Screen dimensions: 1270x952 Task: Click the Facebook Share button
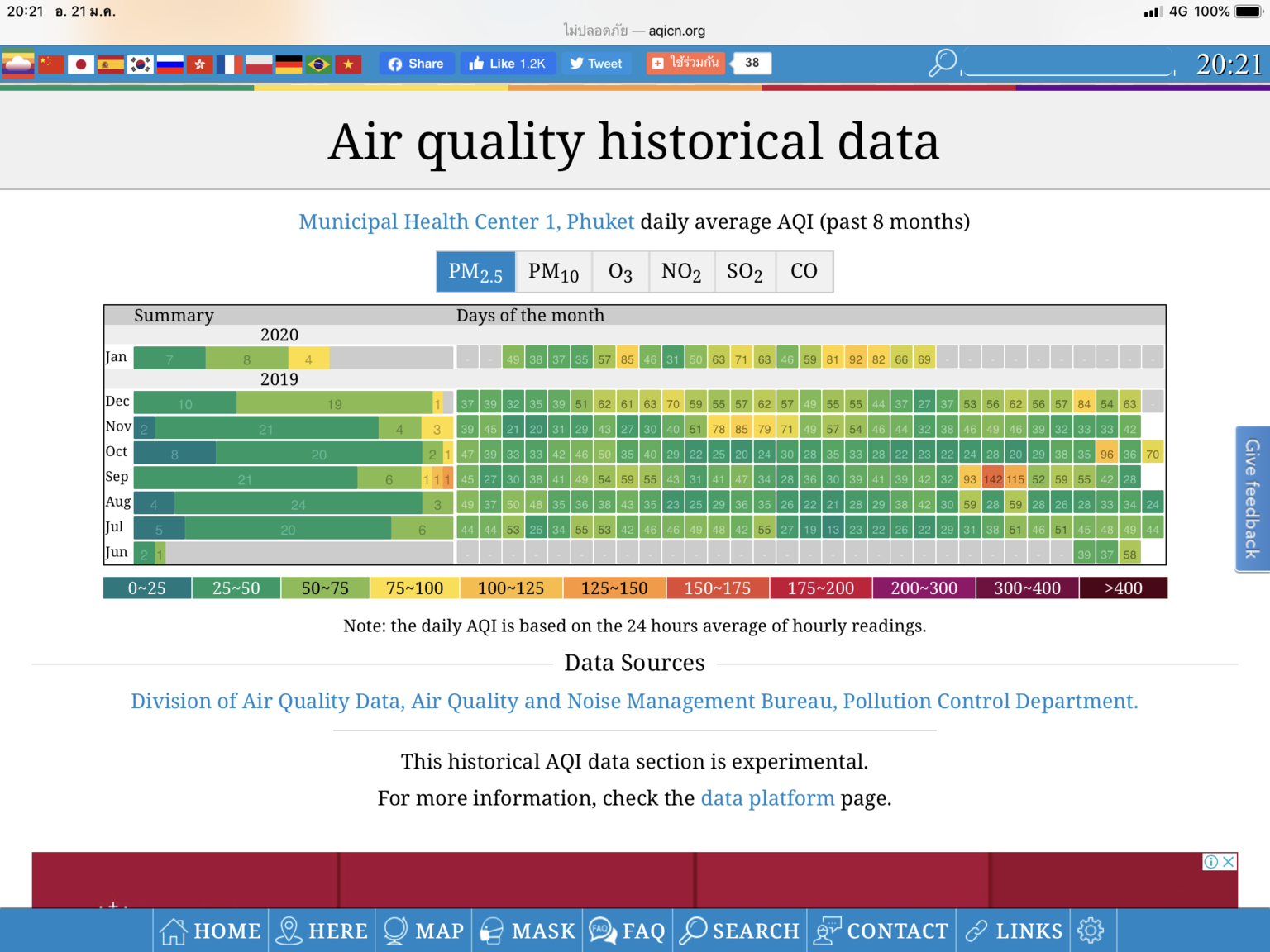[x=416, y=64]
